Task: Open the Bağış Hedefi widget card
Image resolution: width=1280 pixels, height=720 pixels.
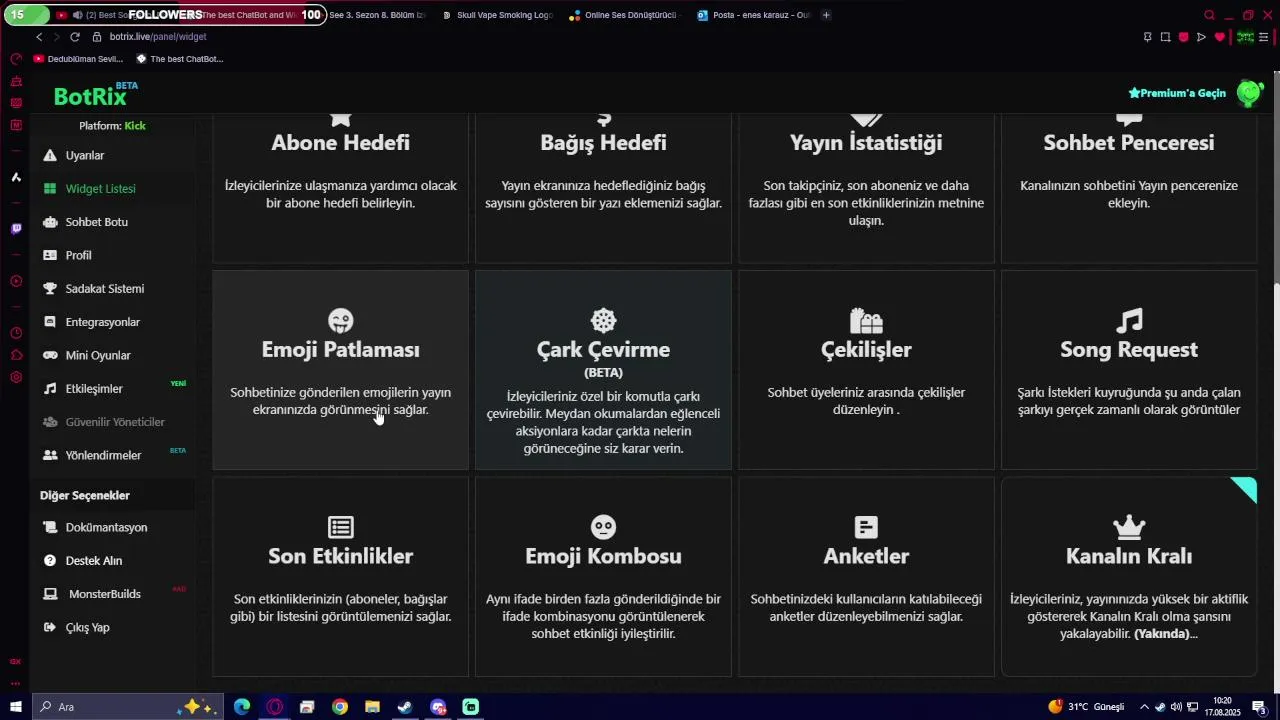Action: [x=603, y=188]
